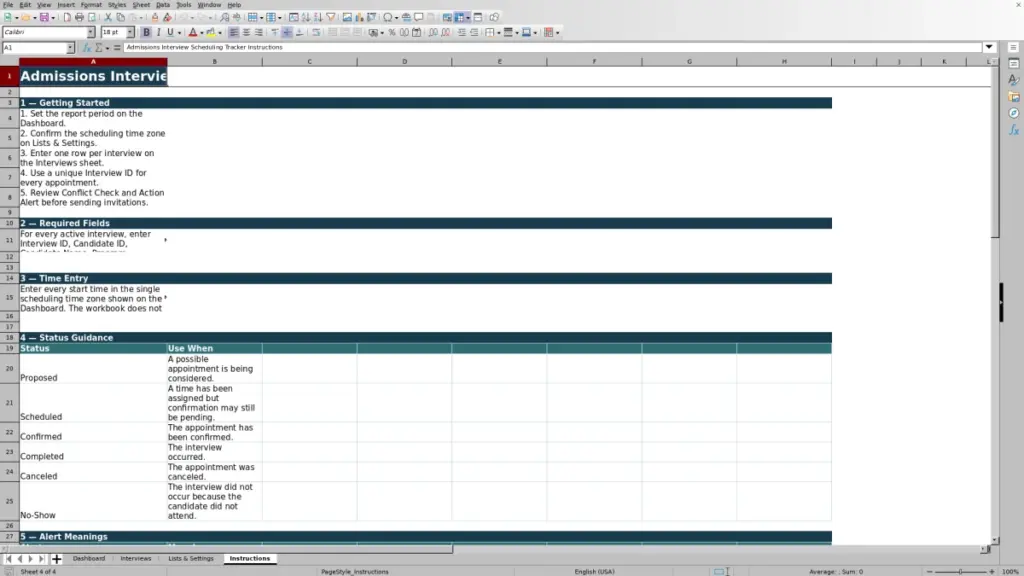1024x576 pixels.
Task: Click the Insert Chart icon
Action: (x=359, y=17)
